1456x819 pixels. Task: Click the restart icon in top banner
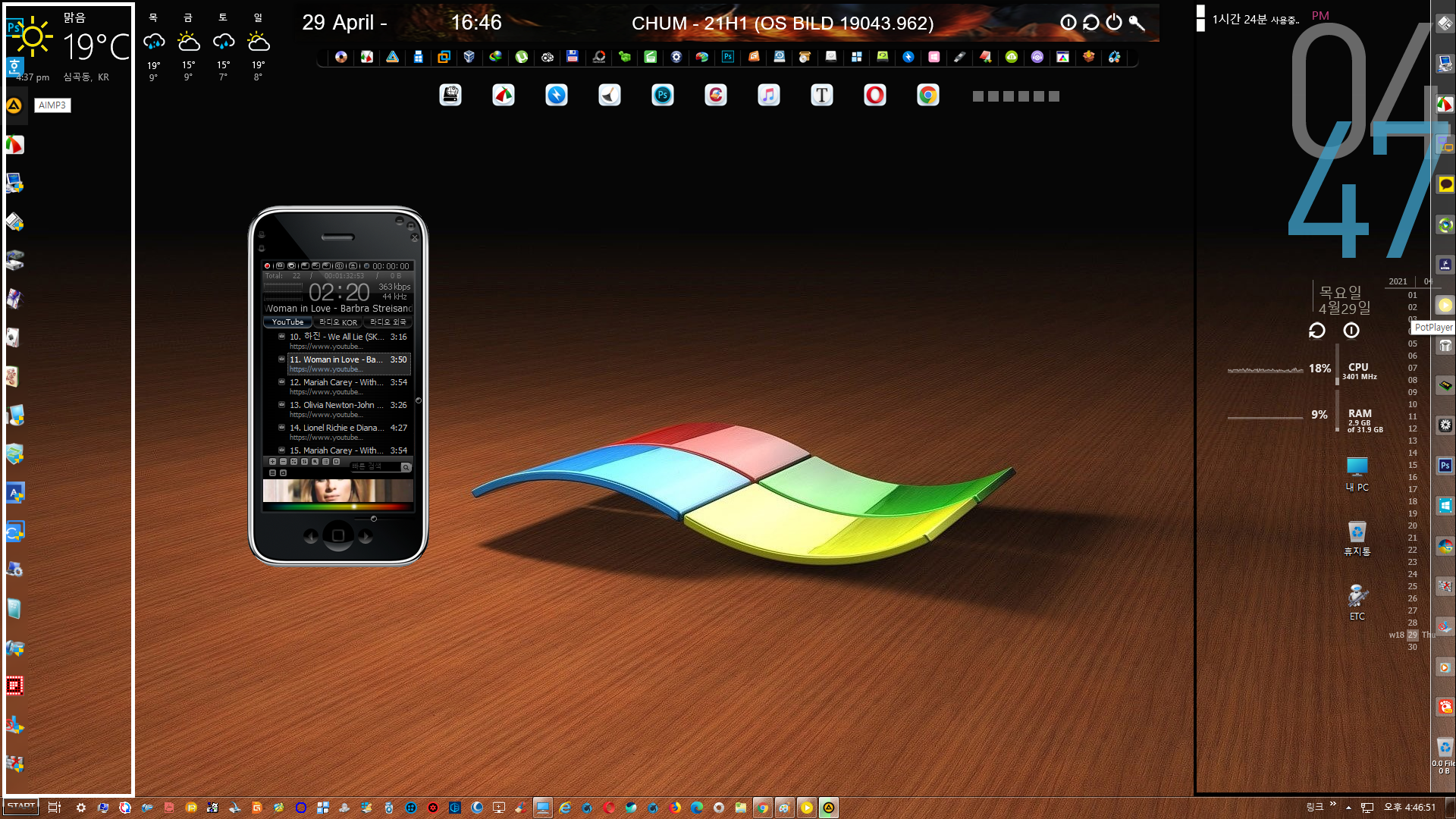[x=1091, y=23]
